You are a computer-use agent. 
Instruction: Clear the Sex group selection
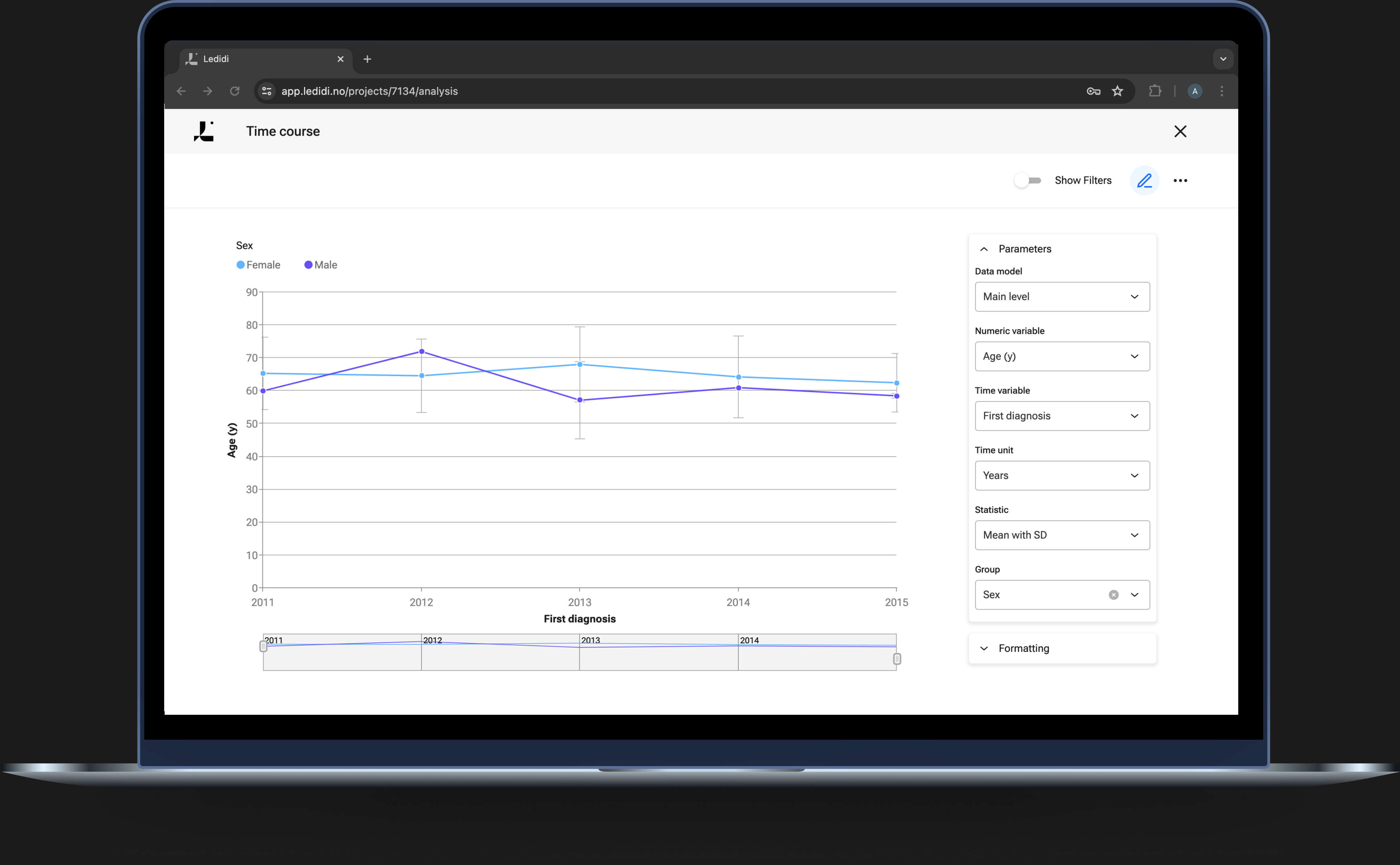click(1113, 594)
